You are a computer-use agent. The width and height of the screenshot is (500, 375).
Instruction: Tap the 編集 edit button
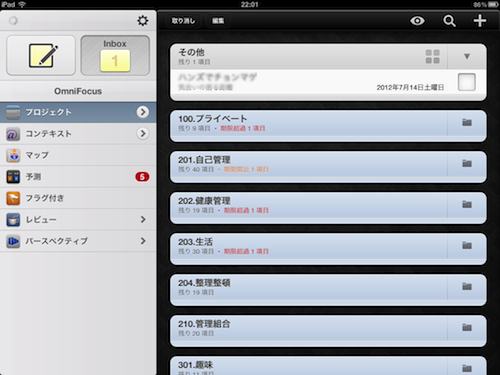(x=218, y=21)
